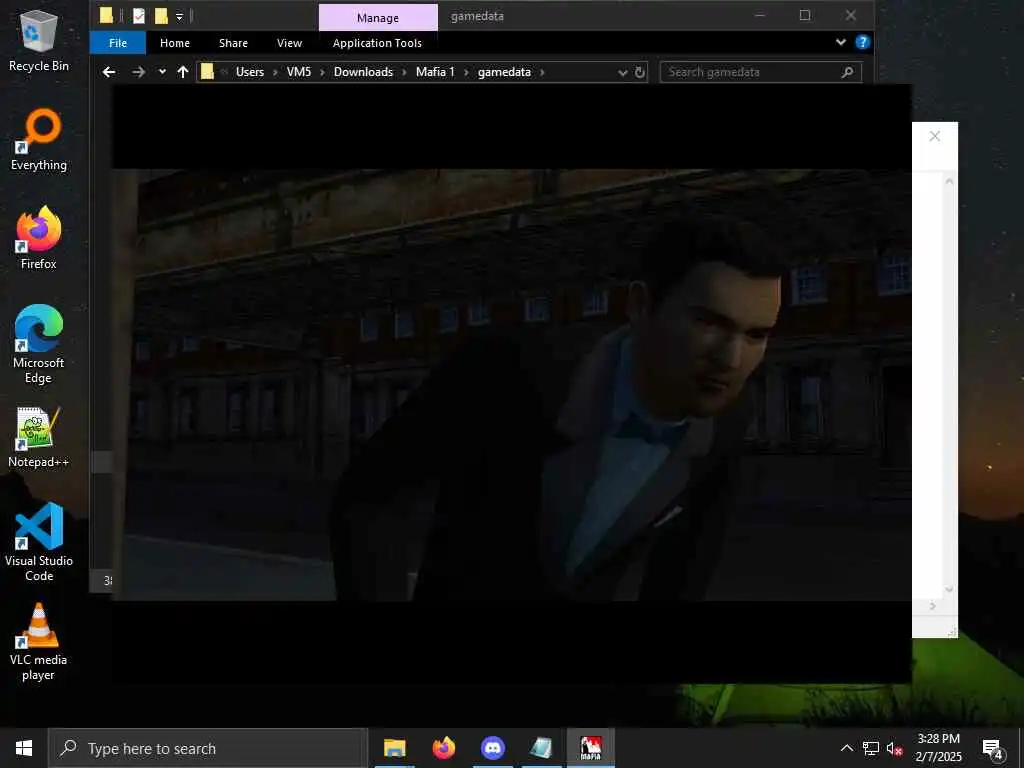Click inside the Mafia game cutscene window
The image size is (1024, 768).
click(x=512, y=384)
